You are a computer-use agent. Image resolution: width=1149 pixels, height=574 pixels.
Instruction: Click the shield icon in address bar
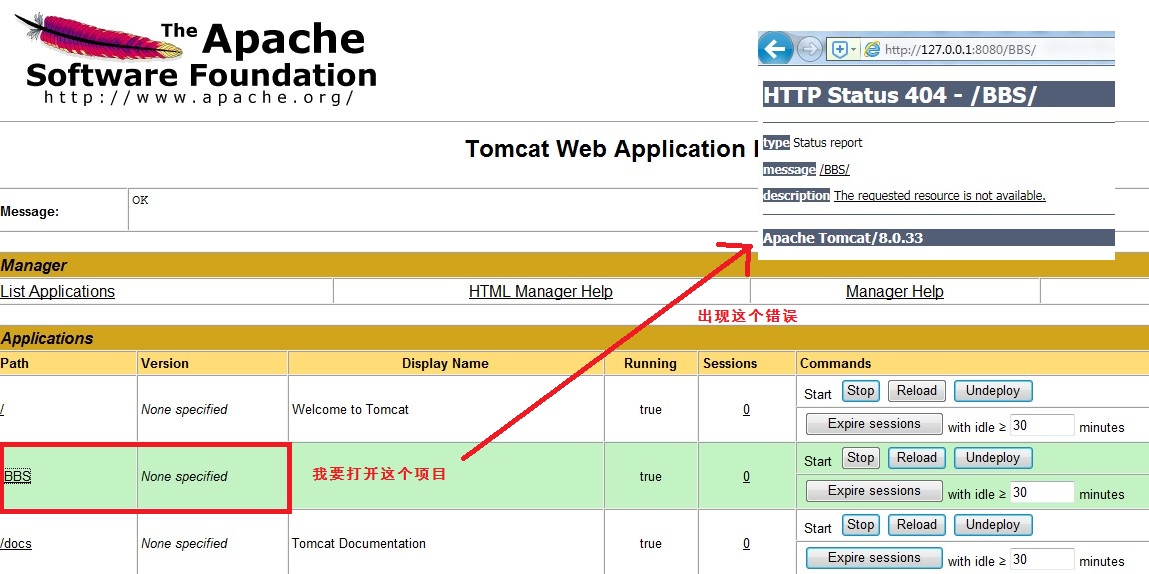point(839,50)
